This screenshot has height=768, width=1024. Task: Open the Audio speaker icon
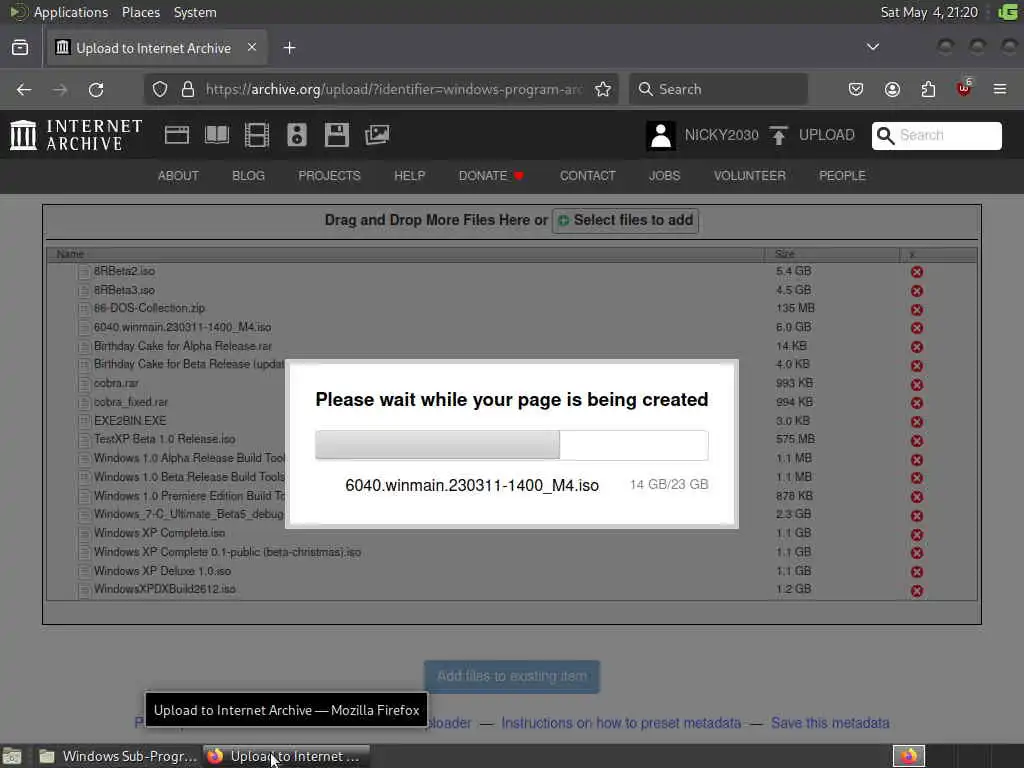pos(296,135)
